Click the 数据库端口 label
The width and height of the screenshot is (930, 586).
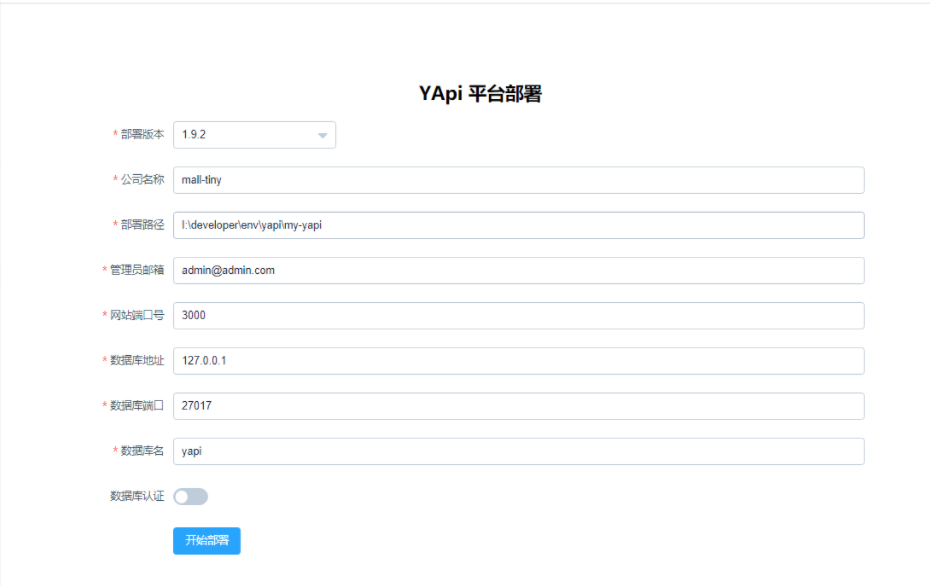[137, 406]
